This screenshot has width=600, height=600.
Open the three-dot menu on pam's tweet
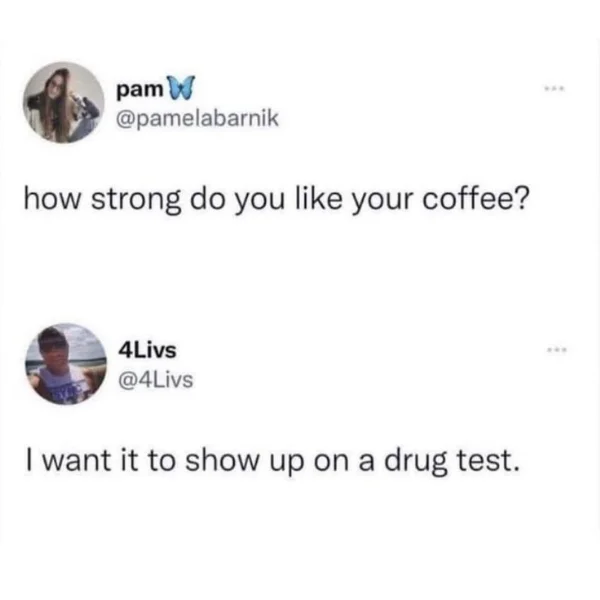point(556,89)
